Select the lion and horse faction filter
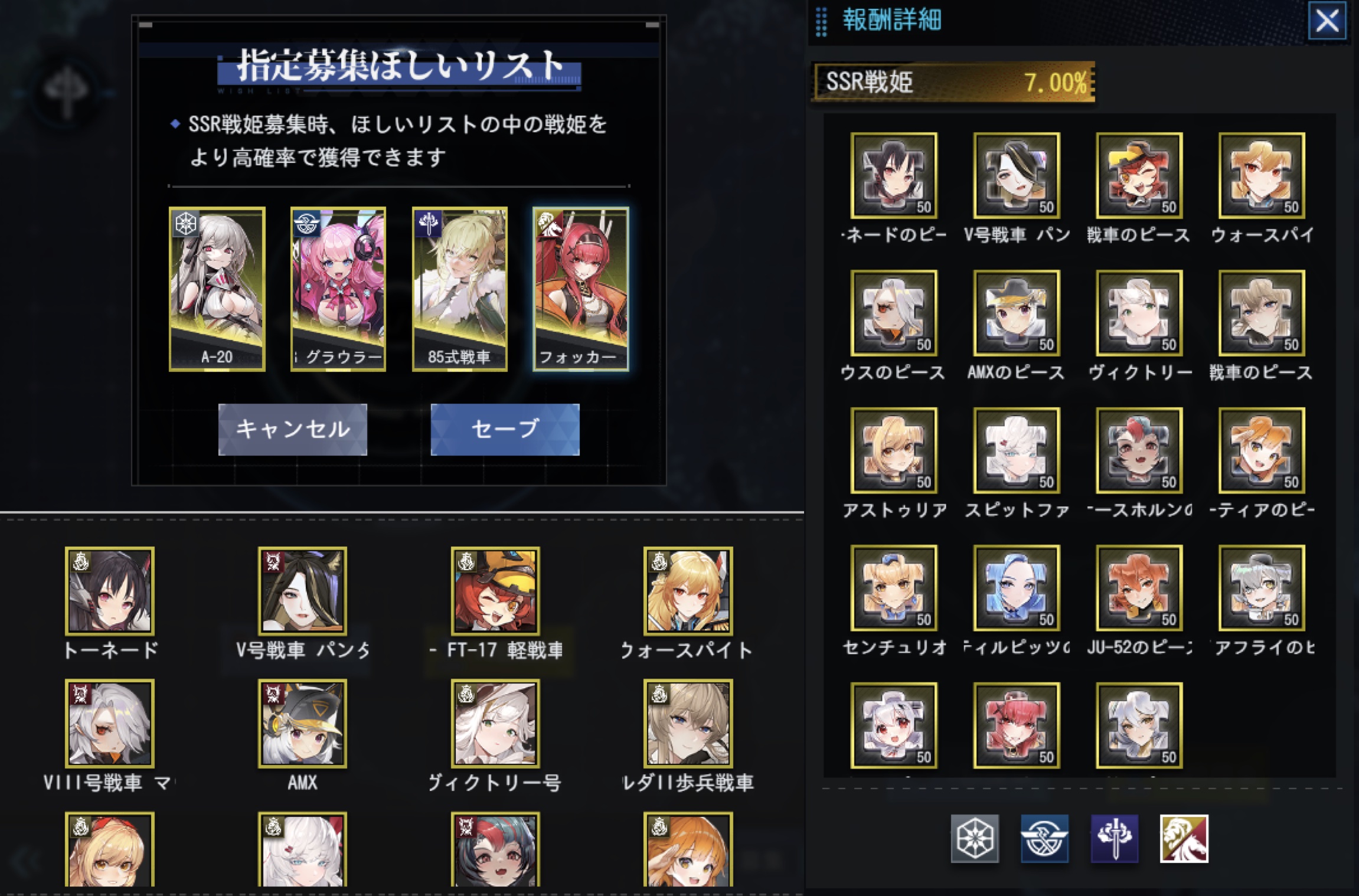The width and height of the screenshot is (1359, 896). pos(1184,839)
